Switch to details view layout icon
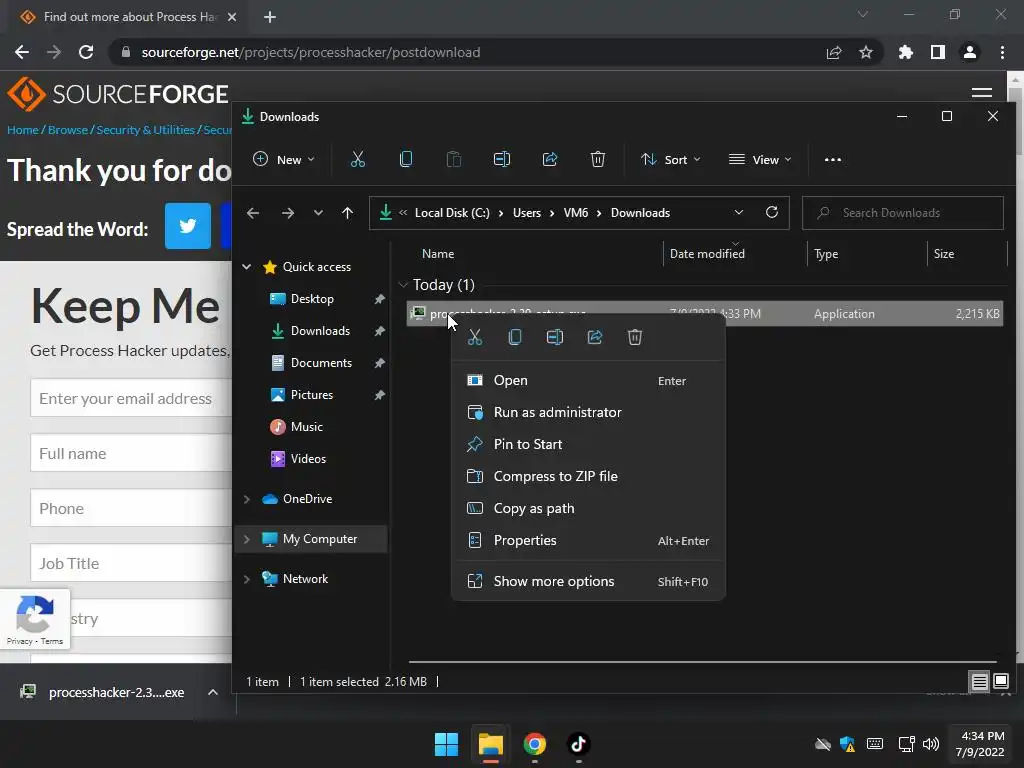The width and height of the screenshot is (1024, 768). pyautogui.click(x=980, y=682)
